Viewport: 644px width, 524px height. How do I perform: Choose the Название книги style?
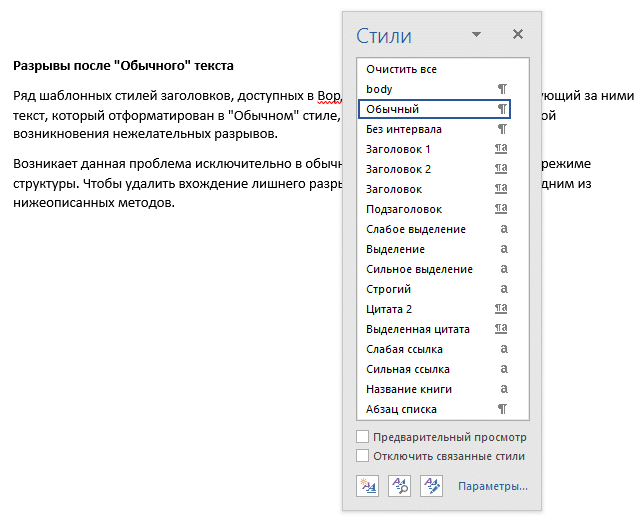click(409, 389)
